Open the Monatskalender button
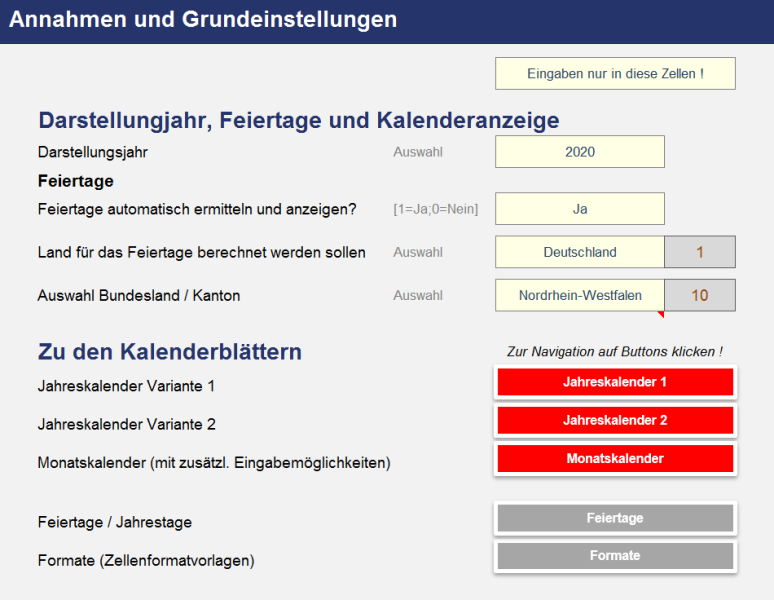 point(615,458)
